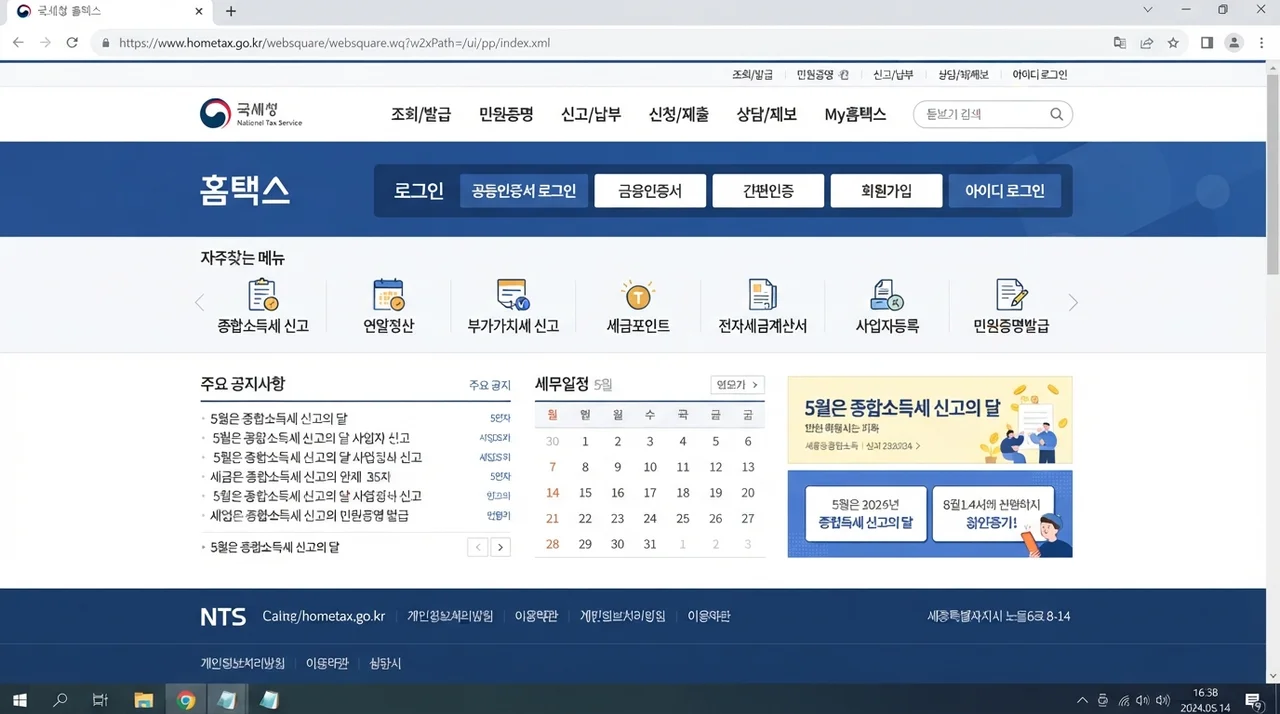Viewport: 1280px width, 714px height.
Task: Open My홈택스 main menu
Action: pos(855,114)
